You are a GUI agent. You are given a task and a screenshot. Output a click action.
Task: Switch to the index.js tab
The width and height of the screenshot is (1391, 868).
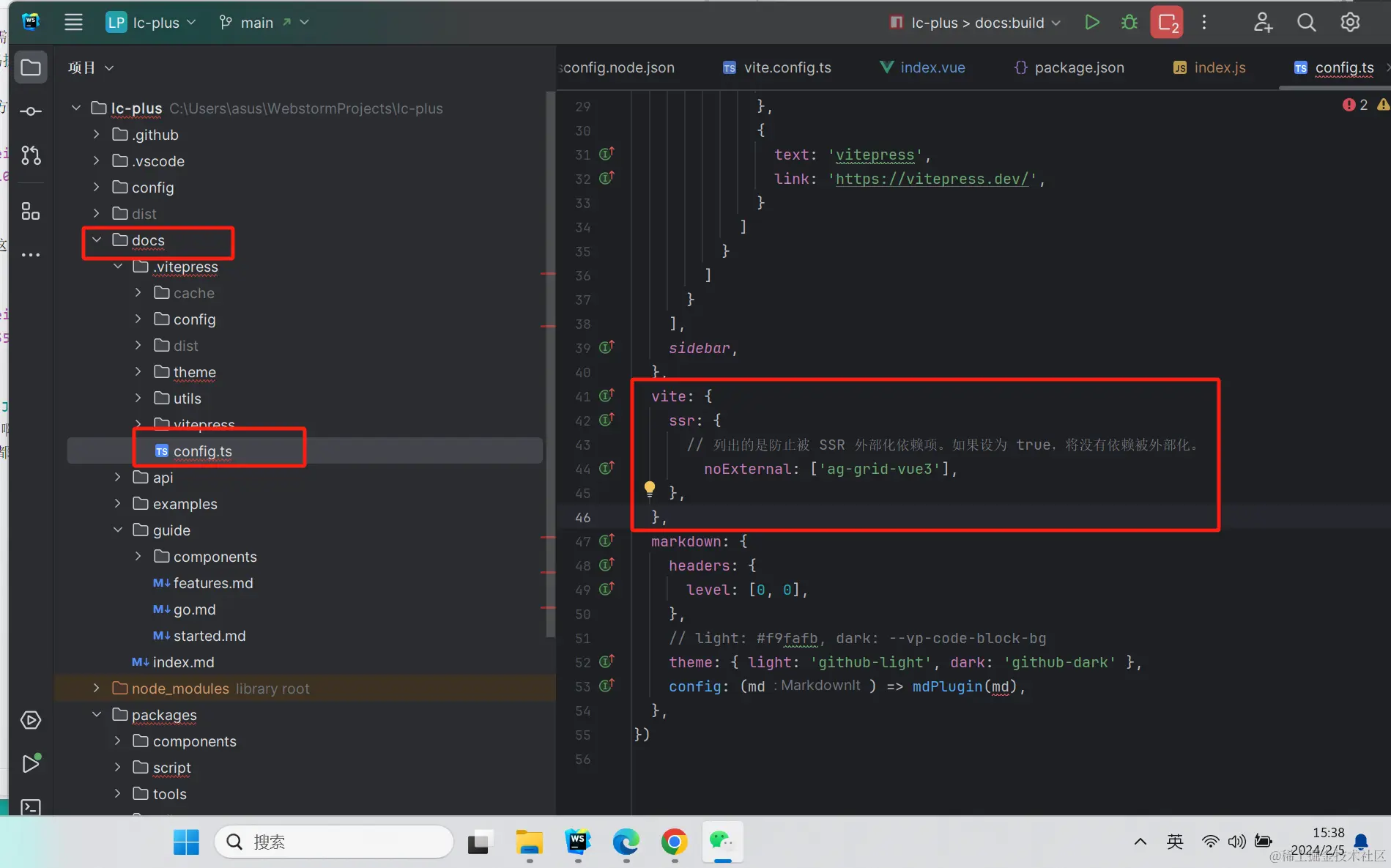click(1209, 67)
